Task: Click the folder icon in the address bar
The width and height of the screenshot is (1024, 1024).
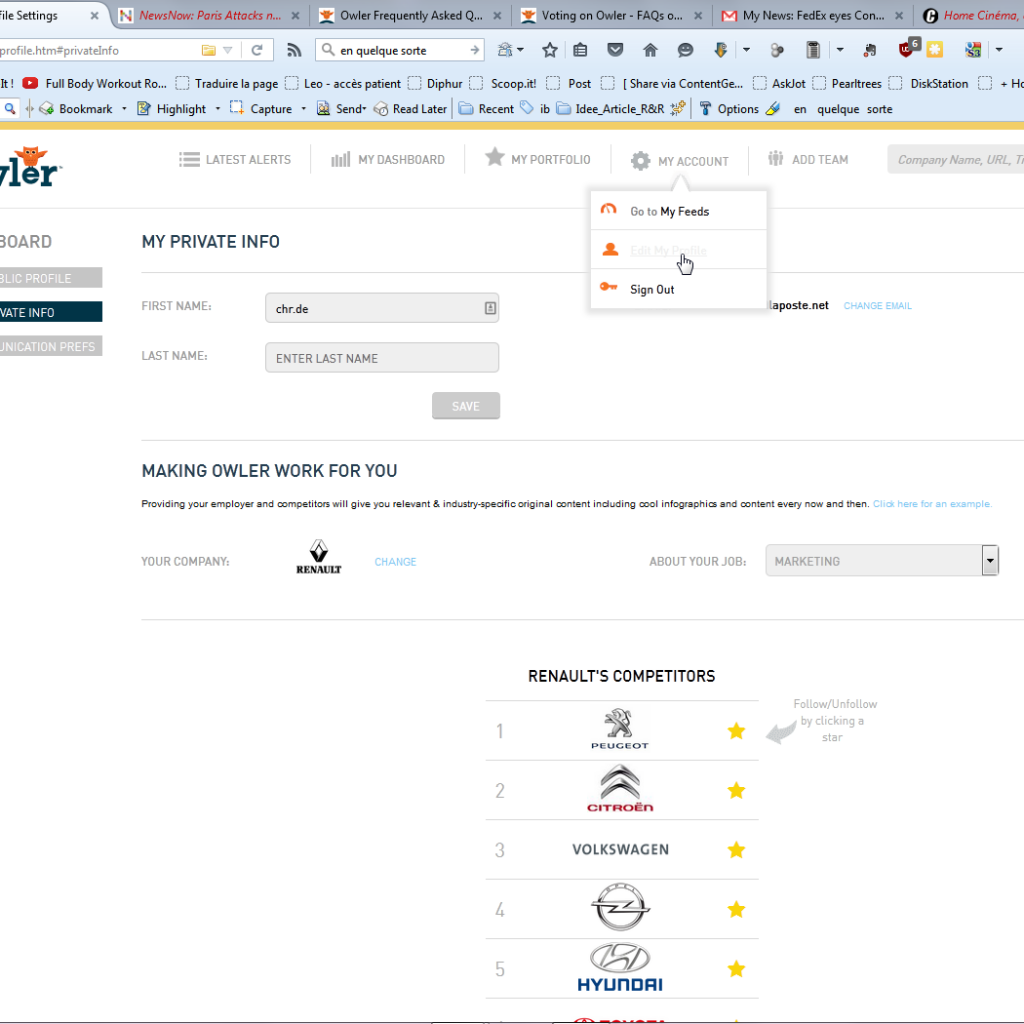Action: coord(208,50)
